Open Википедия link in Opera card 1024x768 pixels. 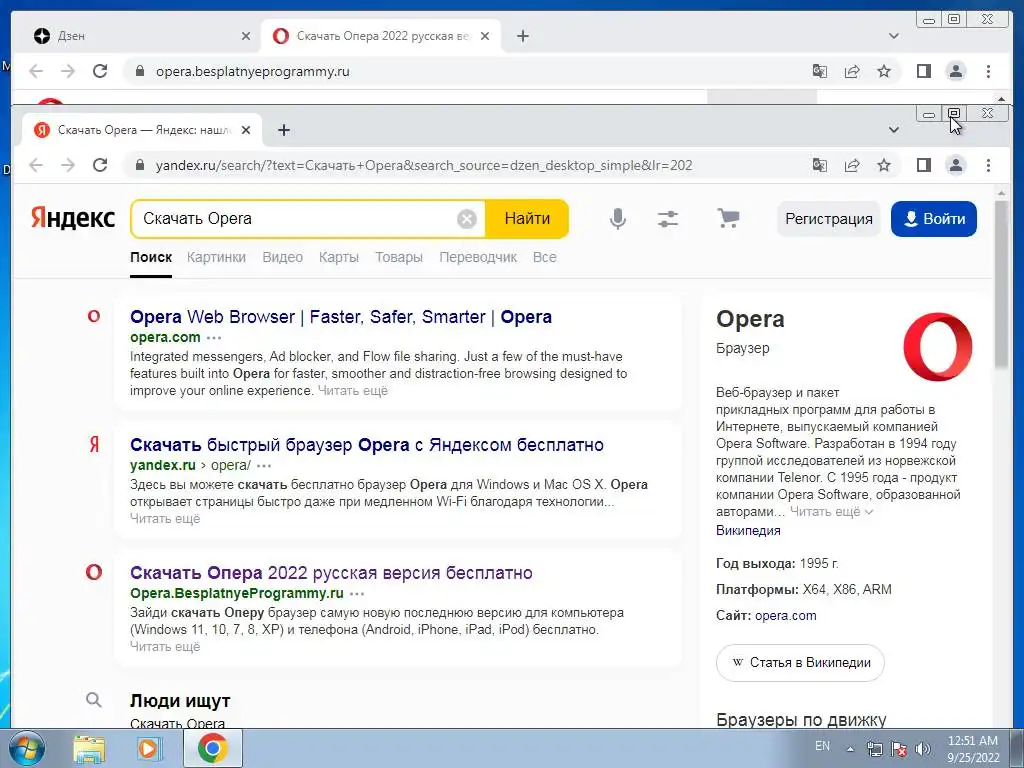click(x=748, y=530)
